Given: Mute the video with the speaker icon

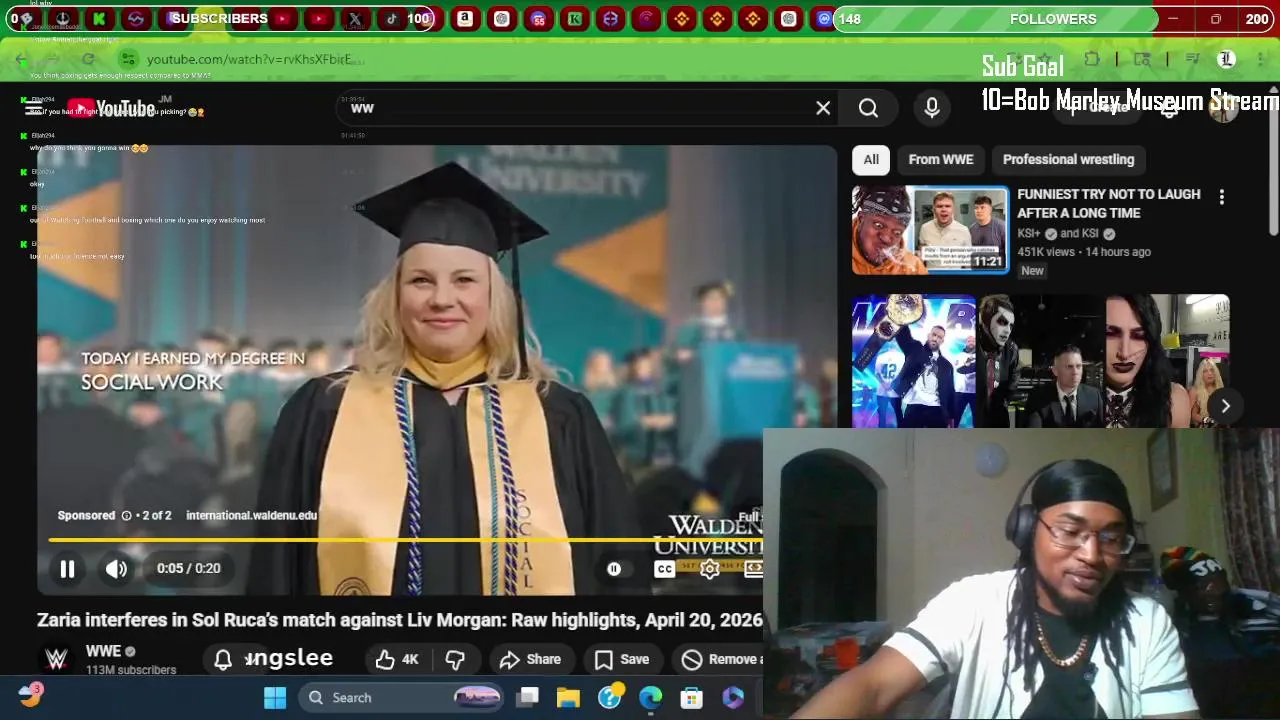Looking at the screenshot, I should click(116, 569).
